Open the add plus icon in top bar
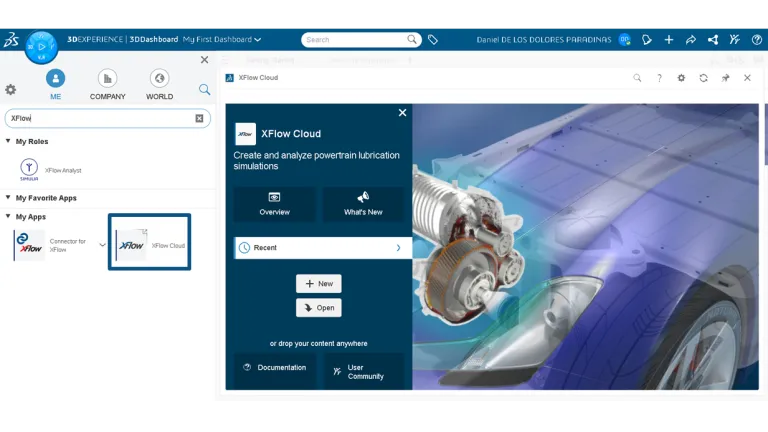The width and height of the screenshot is (768, 432). pyautogui.click(x=669, y=40)
